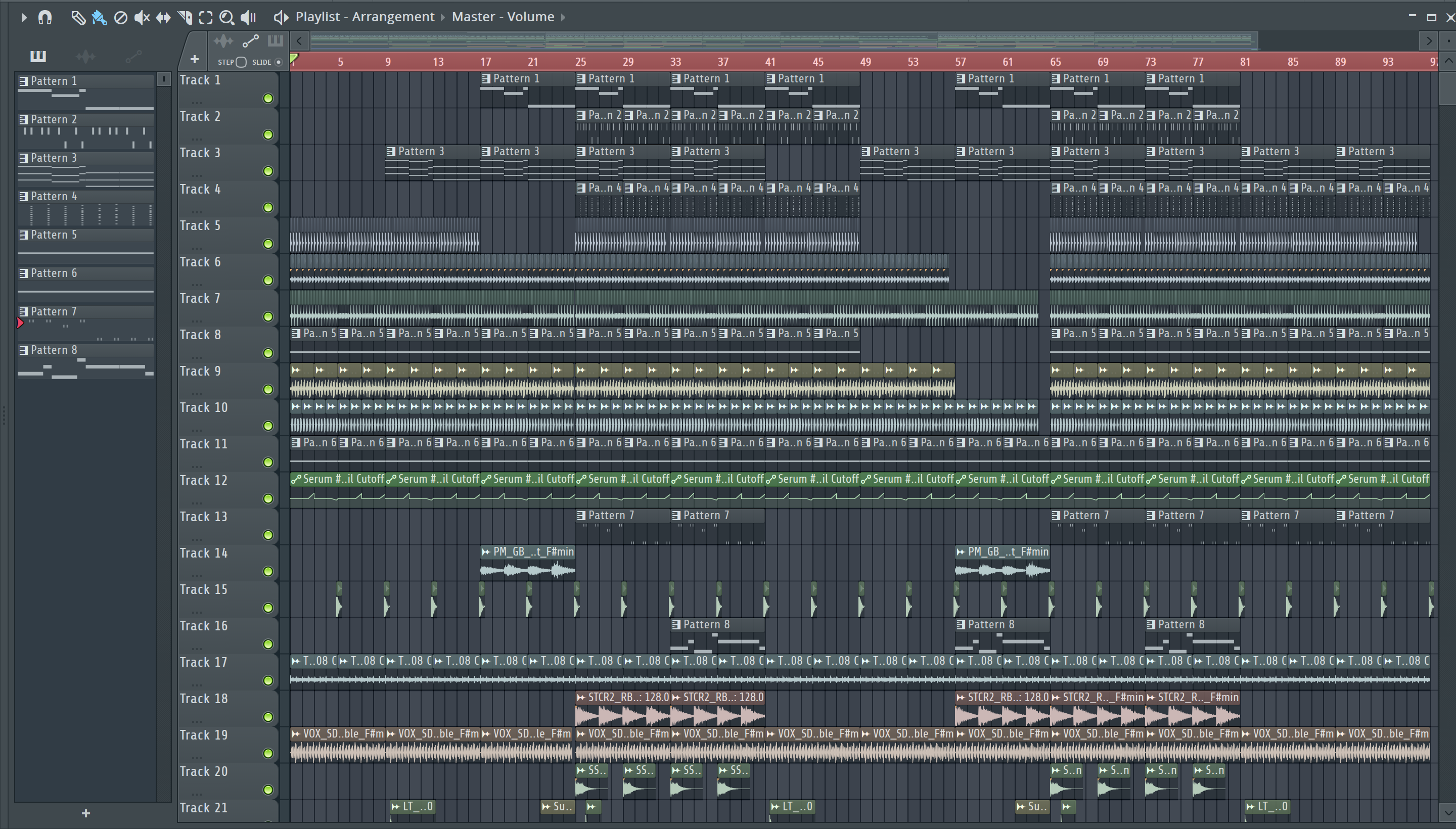Click bar 65 on the timeline ruler

(x=1055, y=62)
